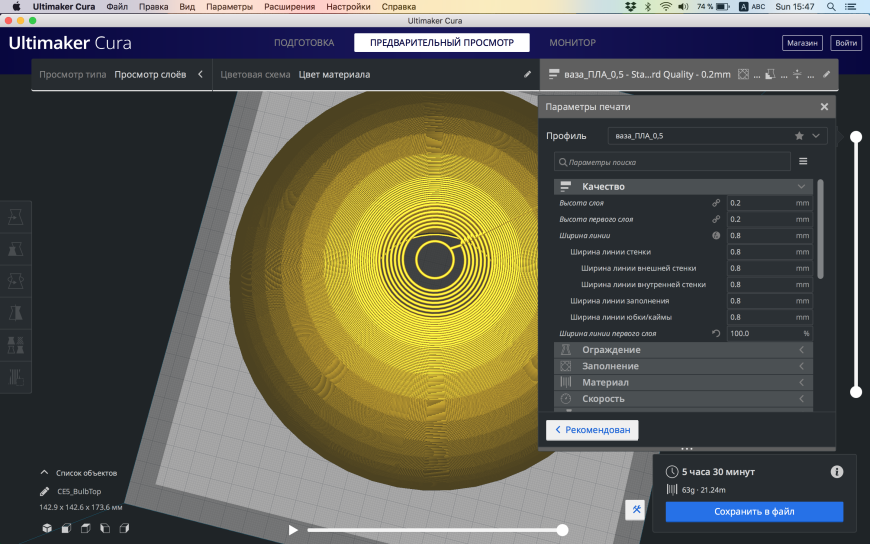This screenshot has width=870, height=544.
Task: Switch to Рекомендован settings mode
Action: pos(592,430)
